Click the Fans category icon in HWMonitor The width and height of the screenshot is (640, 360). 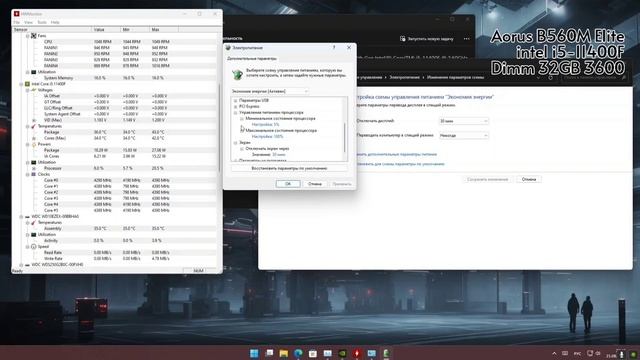[34, 36]
